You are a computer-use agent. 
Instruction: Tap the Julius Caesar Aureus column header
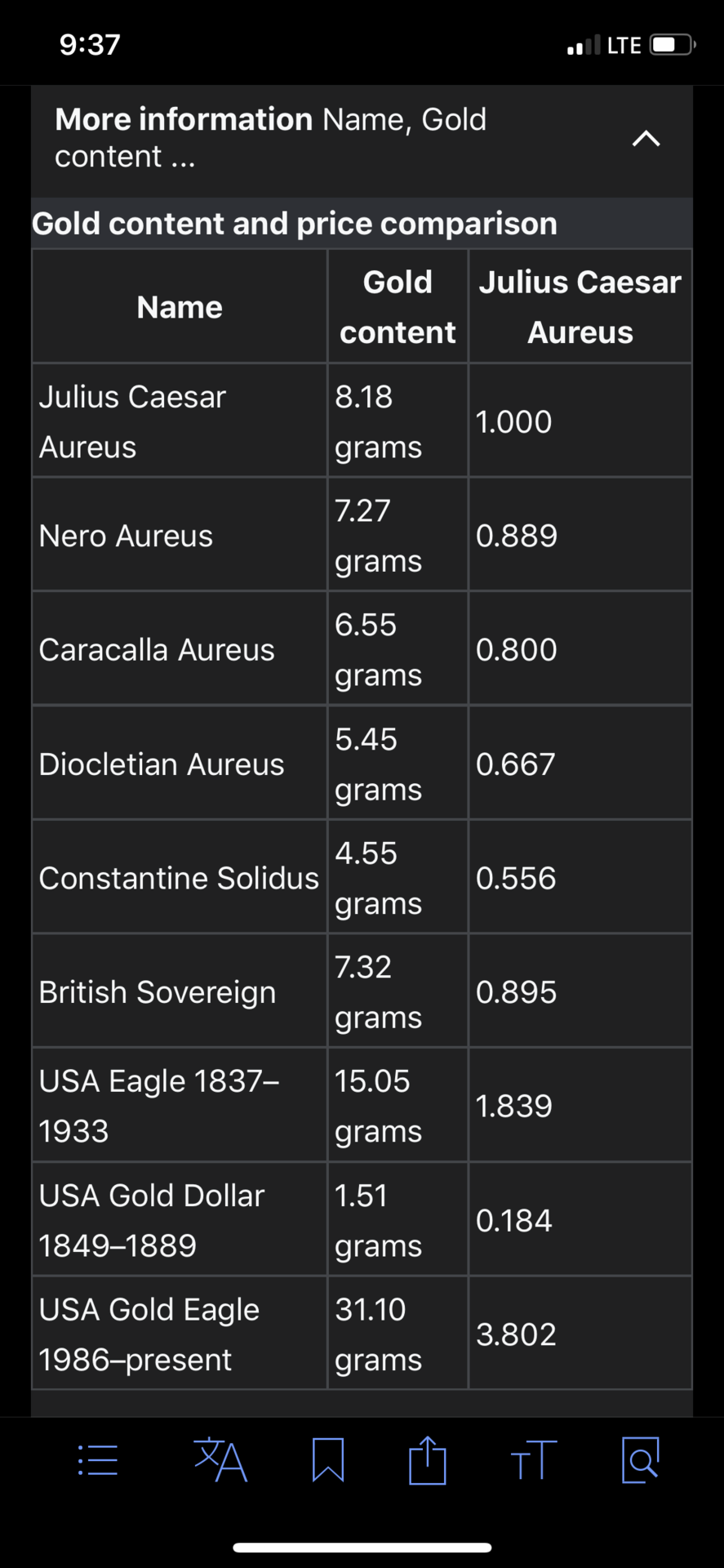pos(580,307)
